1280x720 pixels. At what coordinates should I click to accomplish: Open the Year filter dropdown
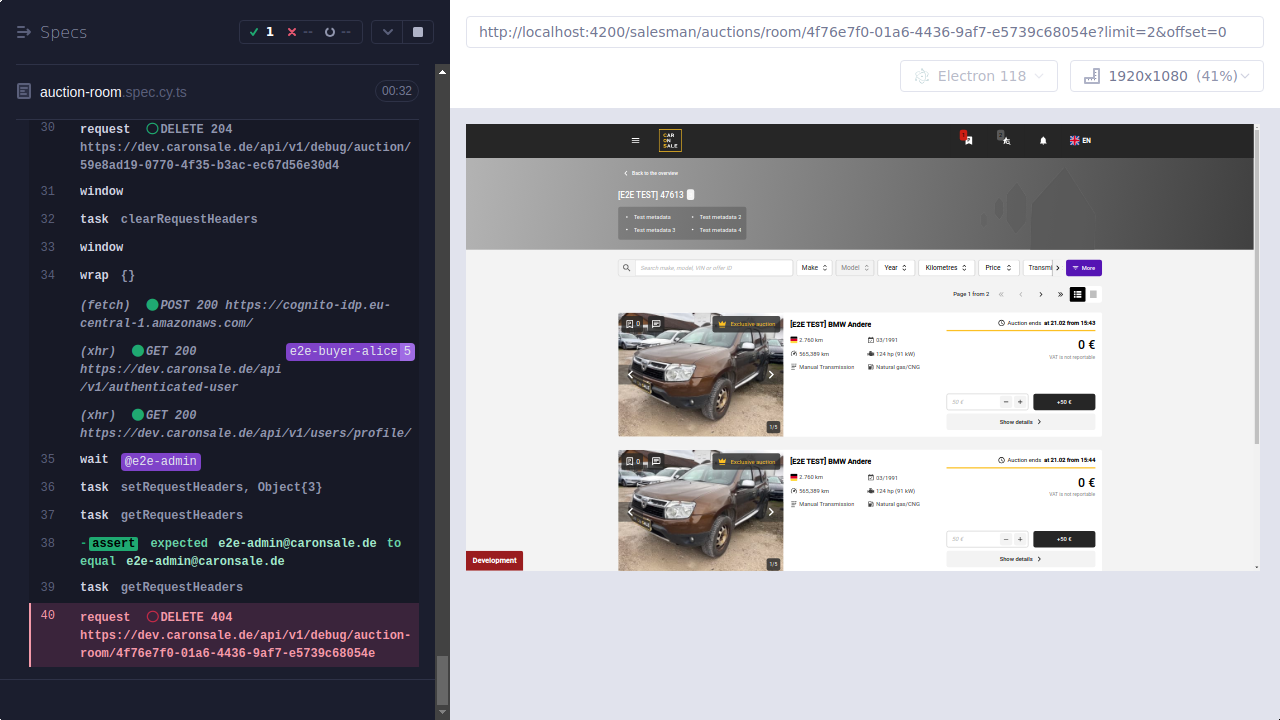coord(896,267)
